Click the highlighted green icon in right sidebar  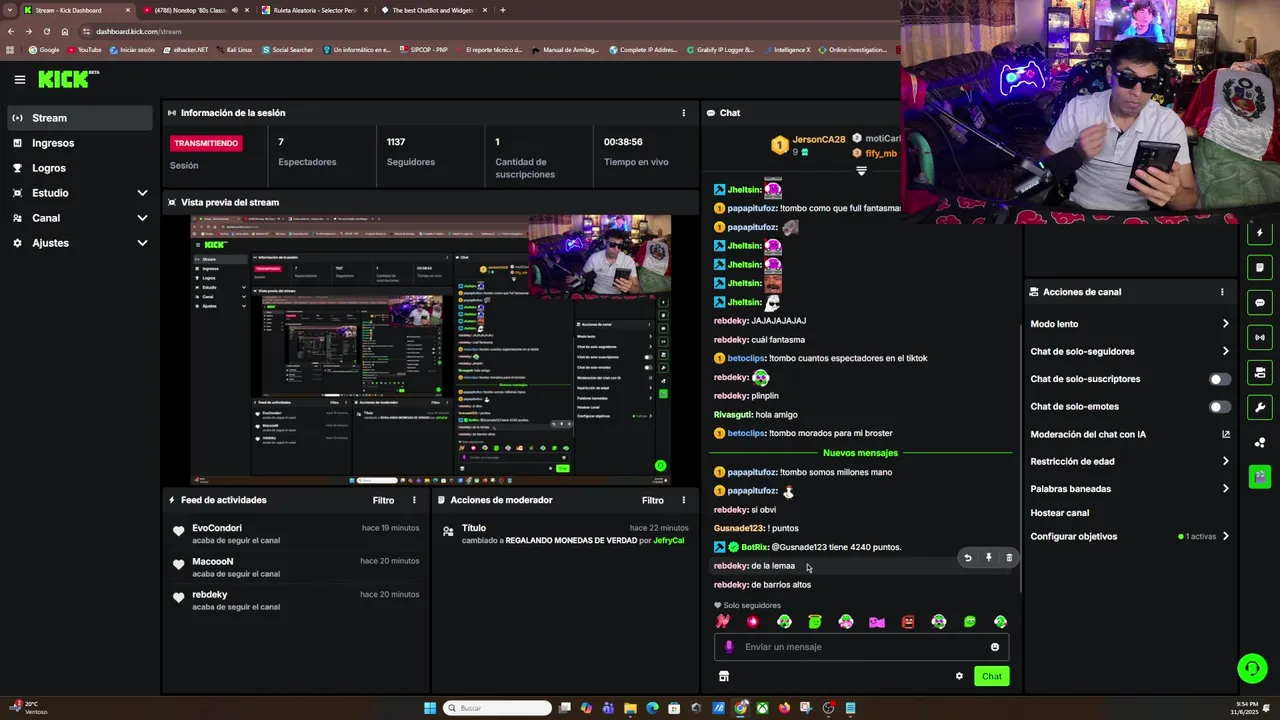1260,476
